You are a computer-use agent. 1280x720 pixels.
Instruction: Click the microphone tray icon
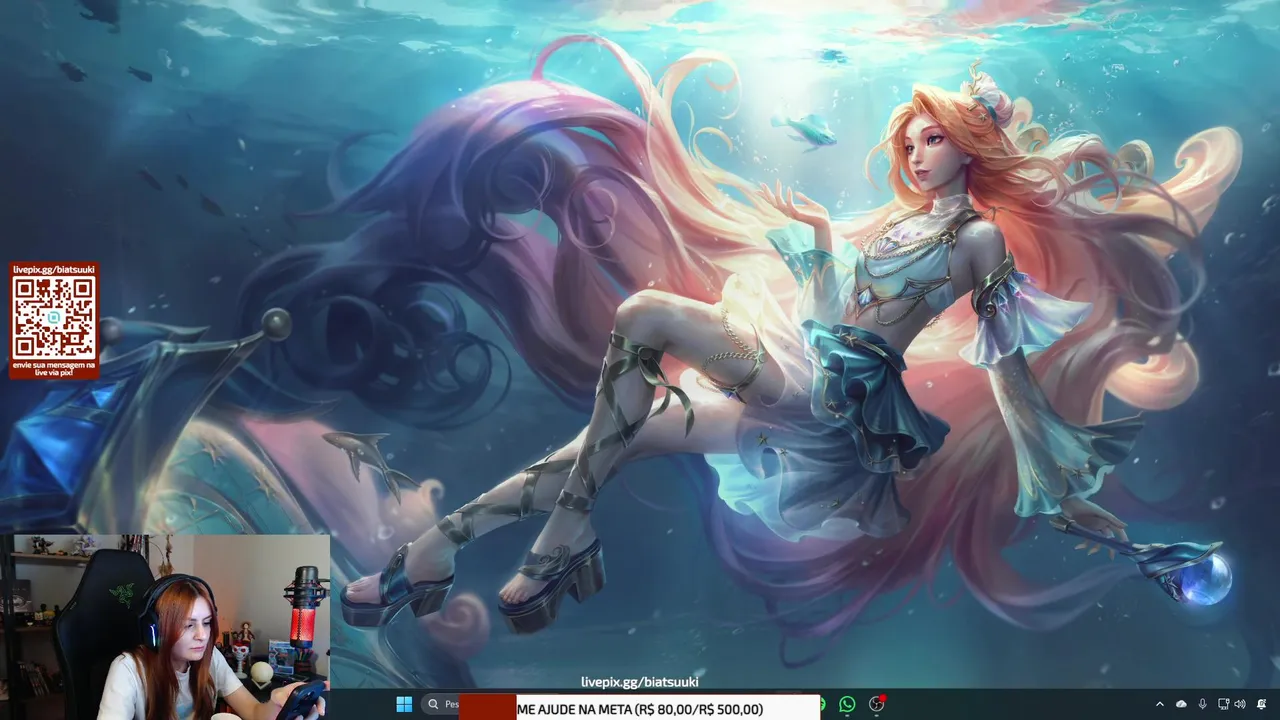1202,704
